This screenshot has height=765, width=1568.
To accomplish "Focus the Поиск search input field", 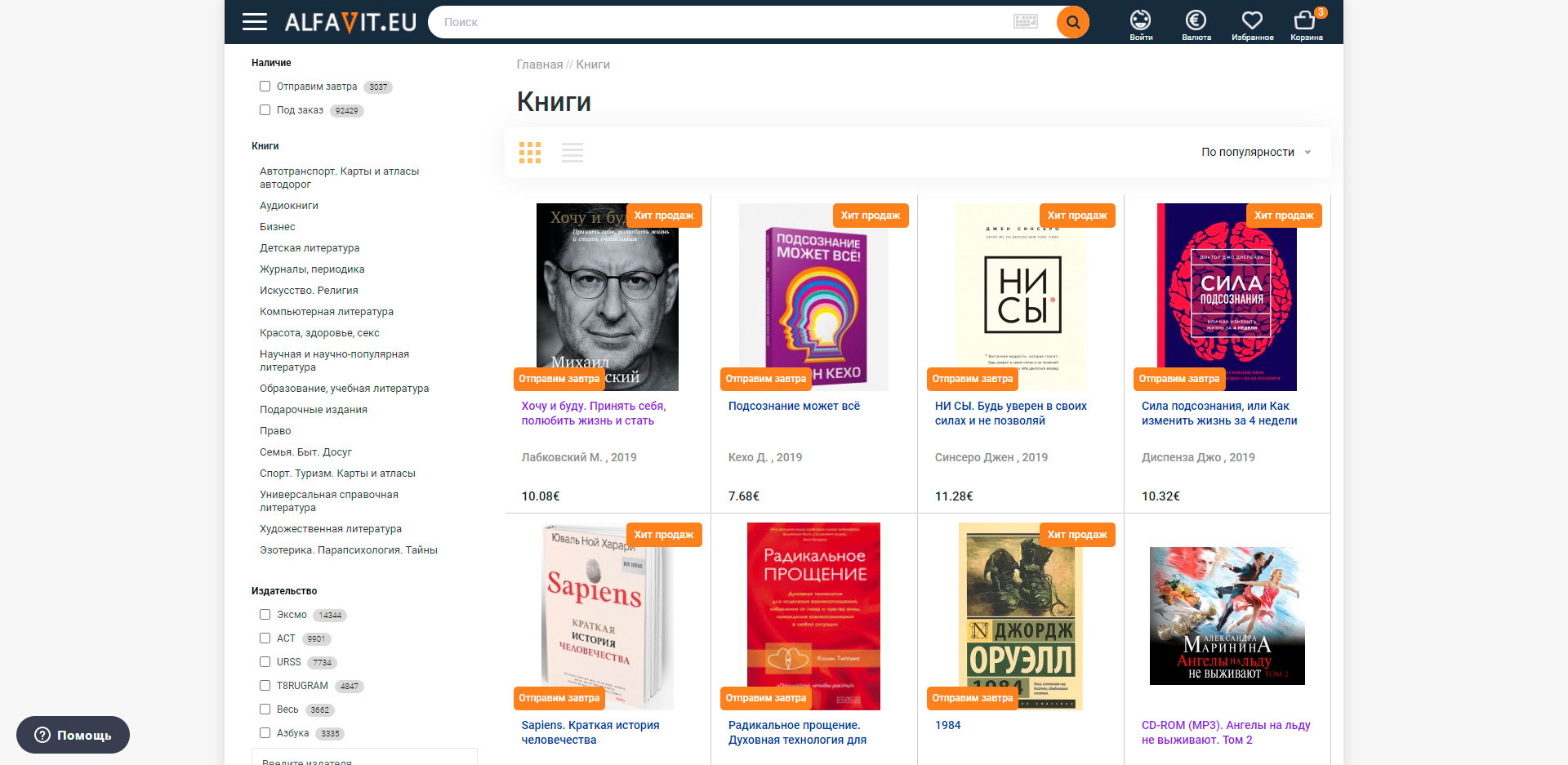I will point(719,22).
